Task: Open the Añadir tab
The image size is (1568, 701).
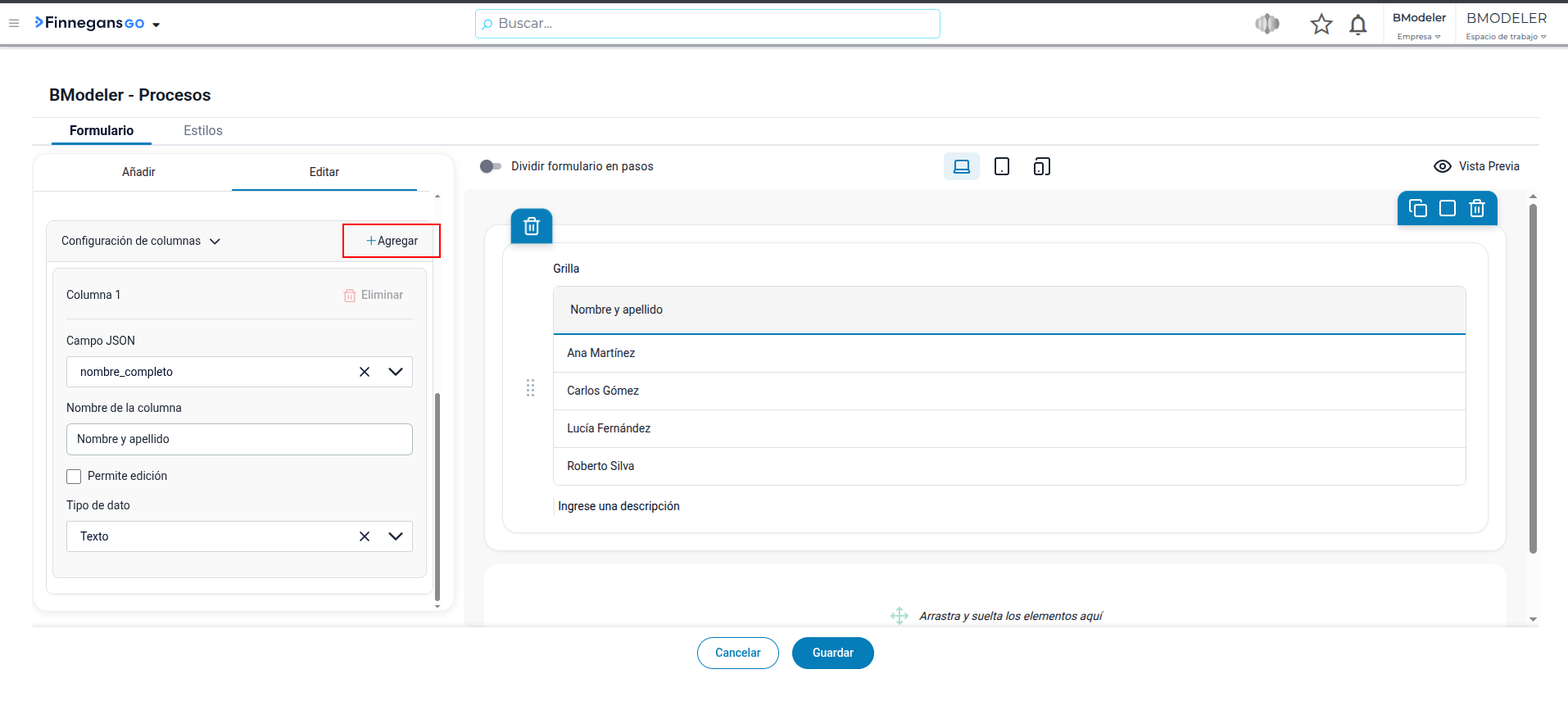Action: point(138,172)
